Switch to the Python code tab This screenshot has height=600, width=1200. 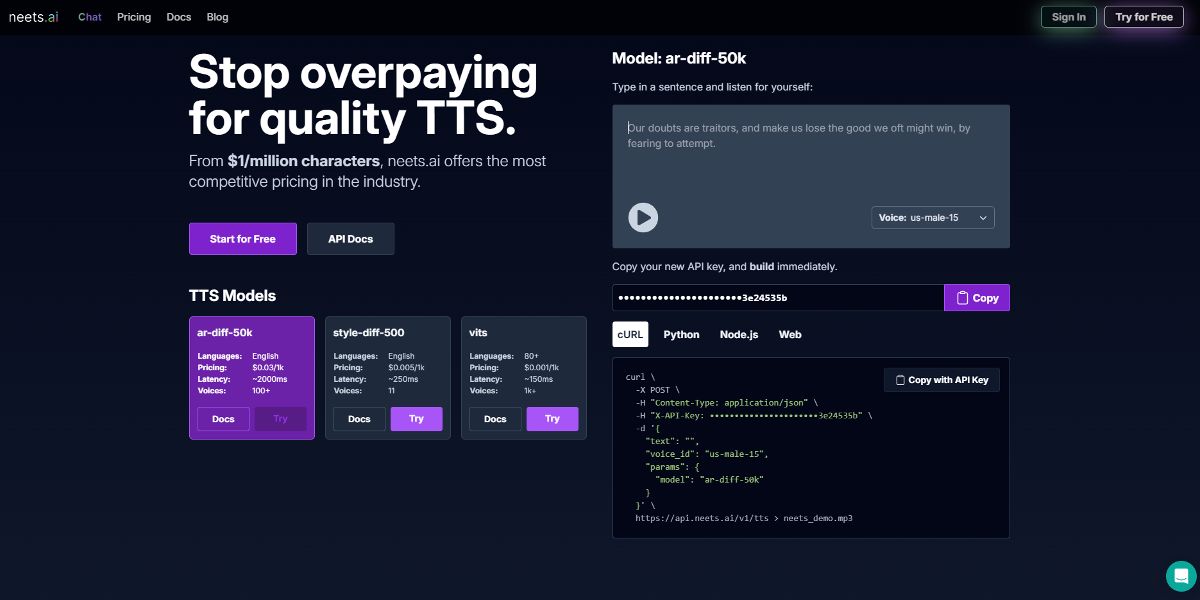(681, 334)
